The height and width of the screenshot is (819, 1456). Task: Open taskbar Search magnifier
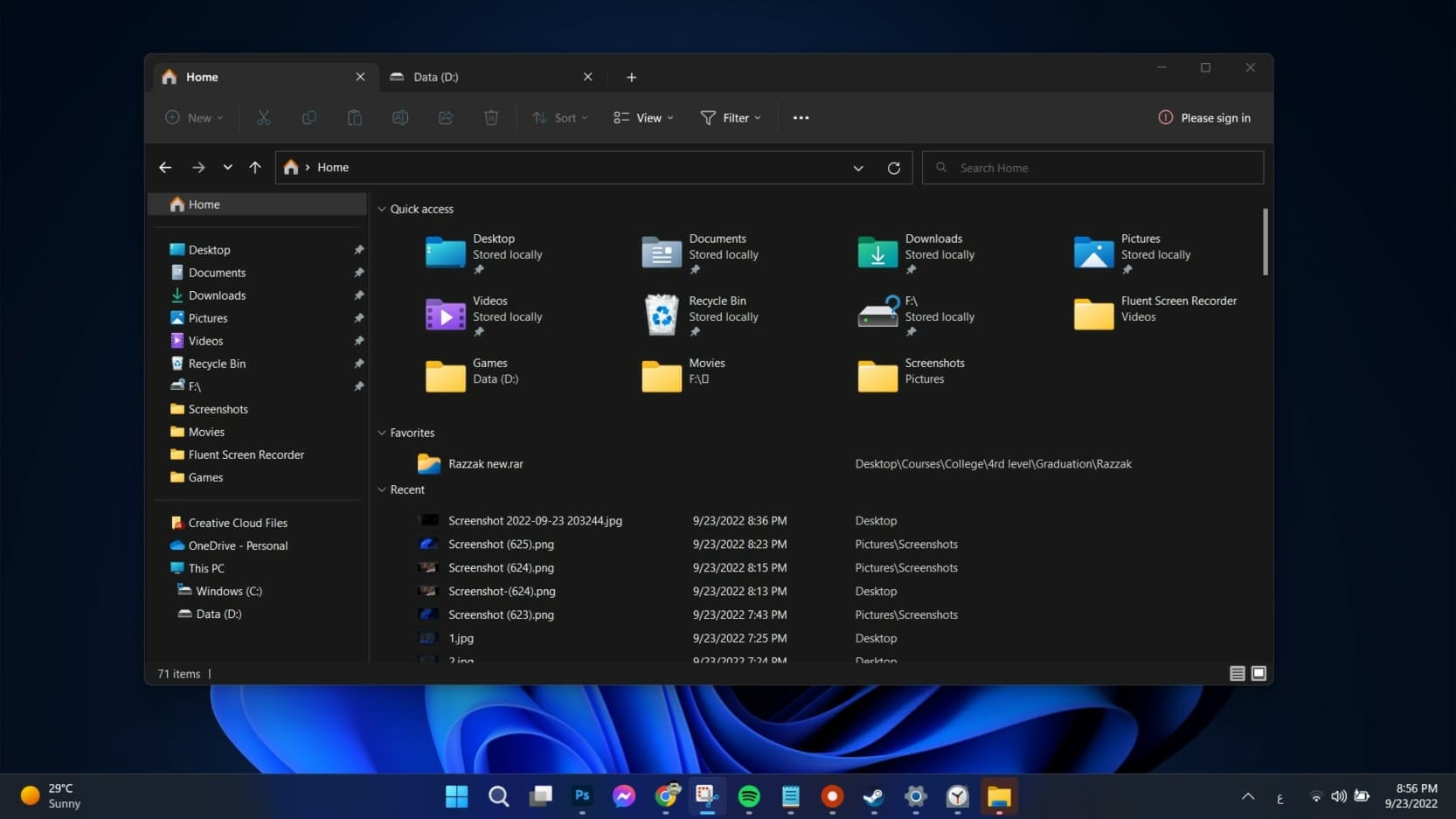pos(498,796)
